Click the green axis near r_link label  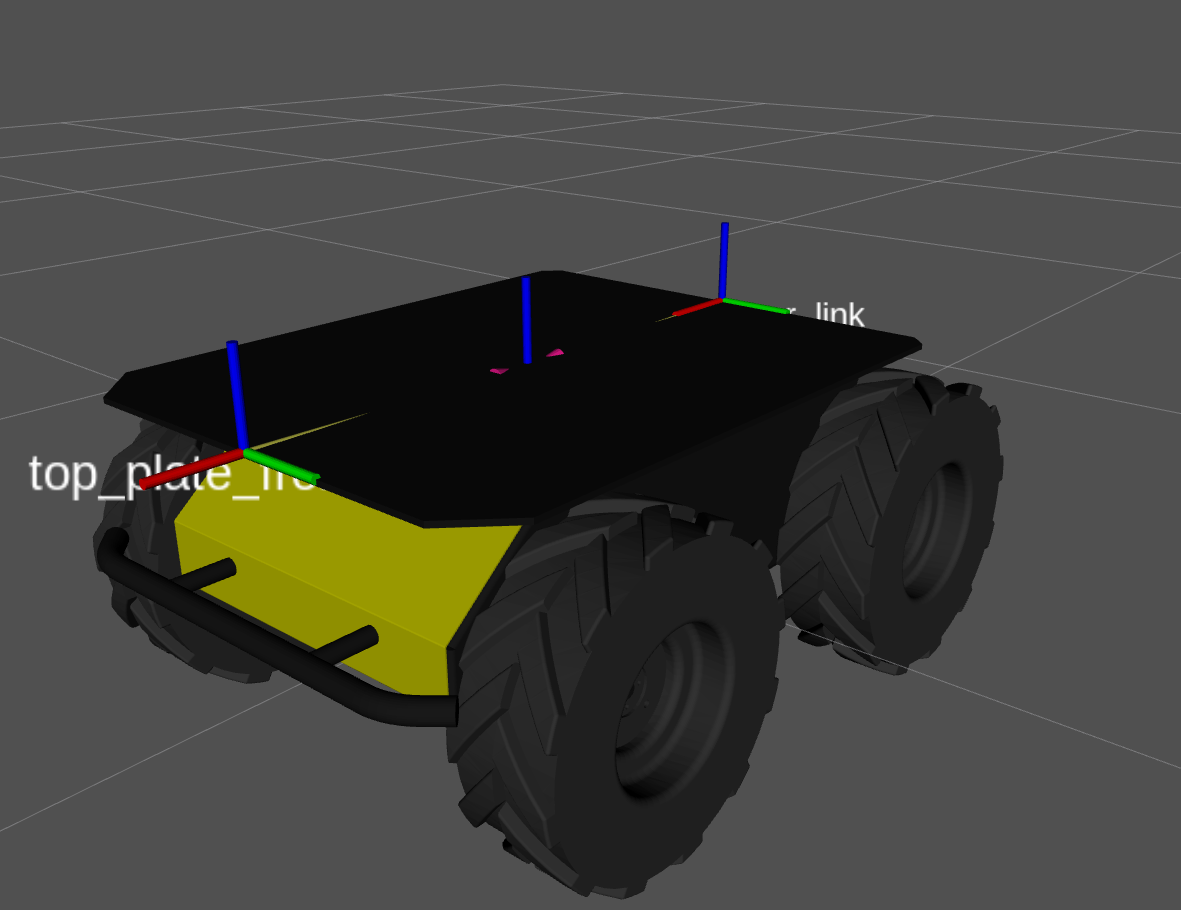click(756, 305)
